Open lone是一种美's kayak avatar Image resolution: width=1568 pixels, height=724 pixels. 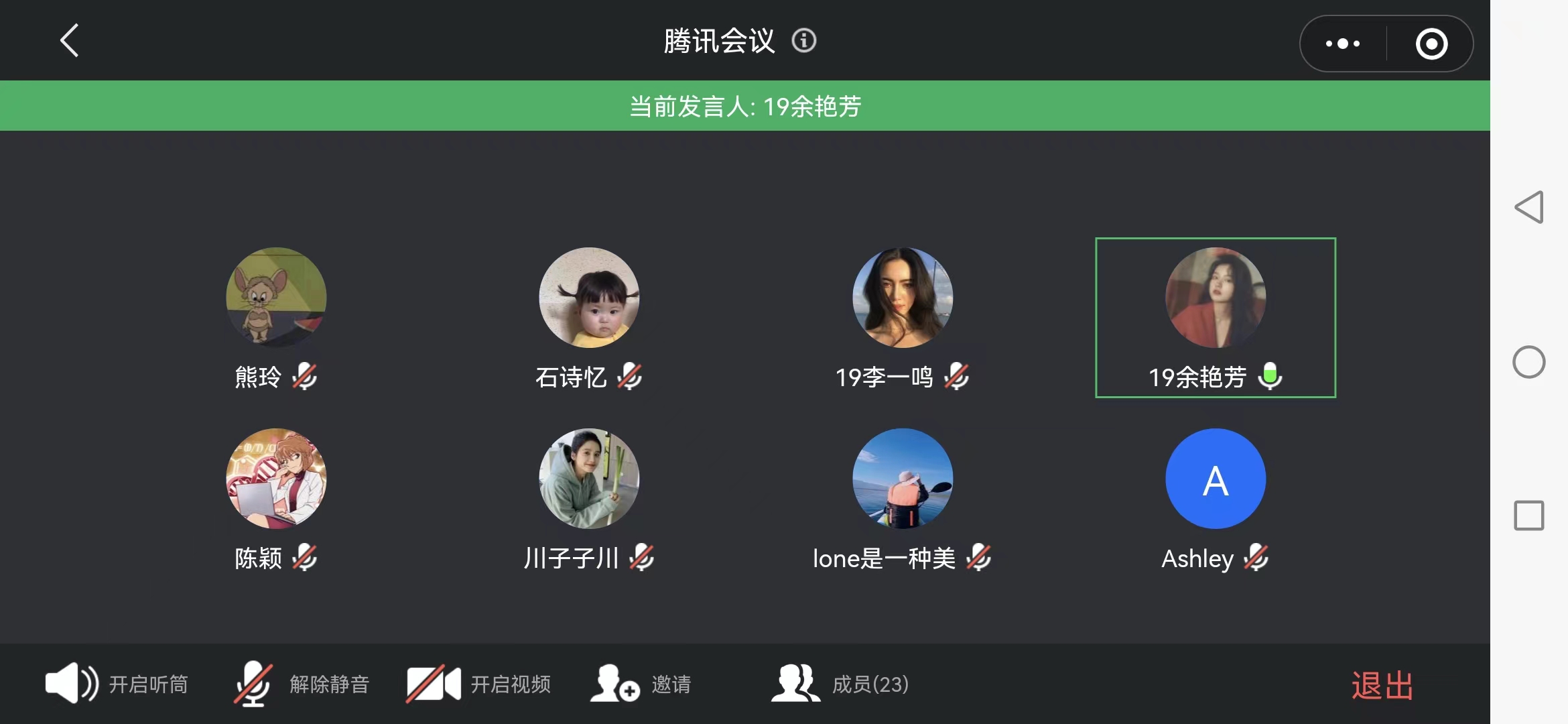[x=903, y=479]
